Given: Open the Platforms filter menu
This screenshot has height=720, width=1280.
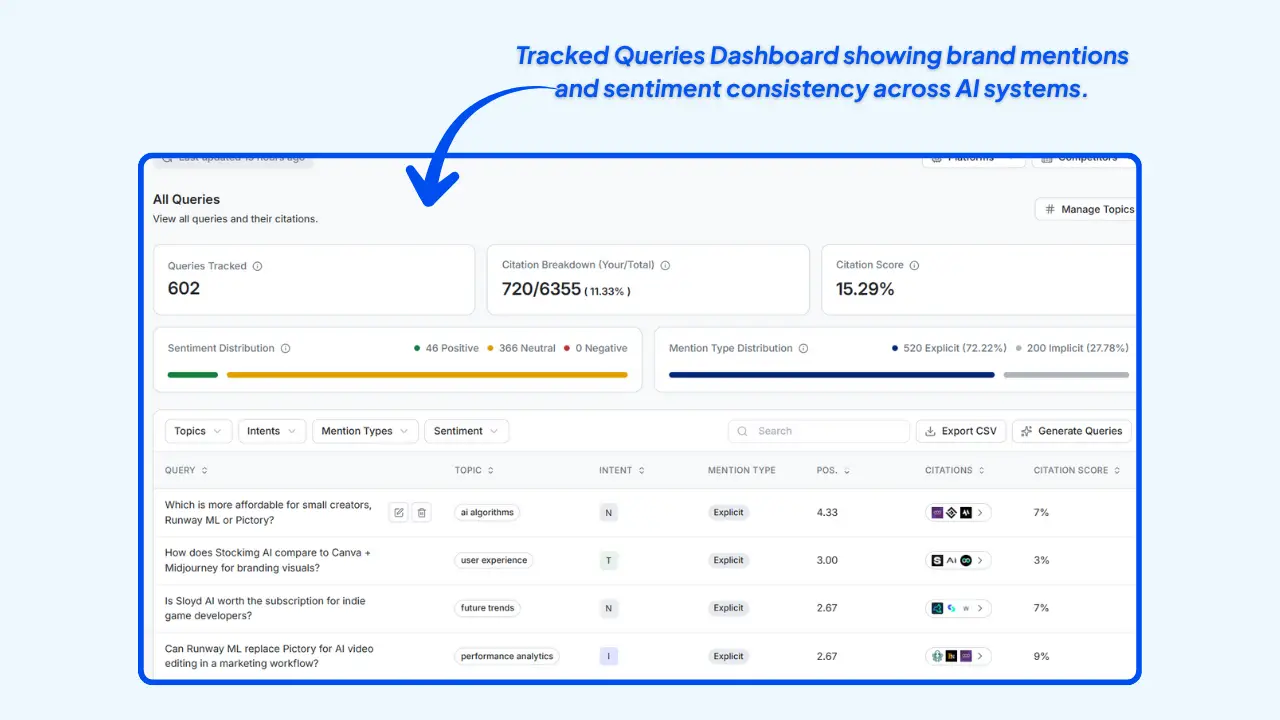Looking at the screenshot, I should (972, 157).
